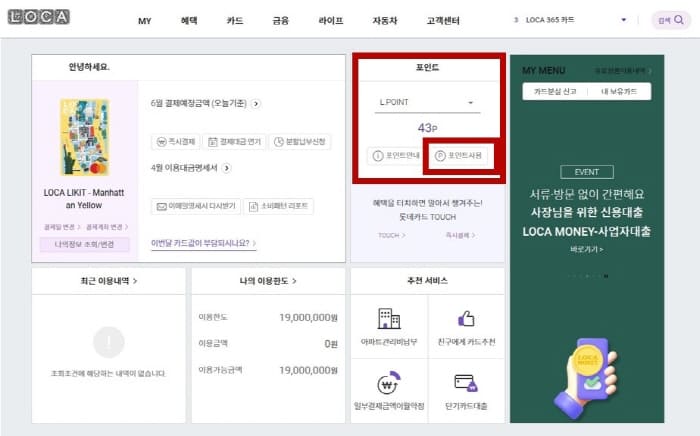Screen dimensions: 700x436
Task: Click the 친구에게 카드추천 thumbs-up icon
Action: click(466, 319)
